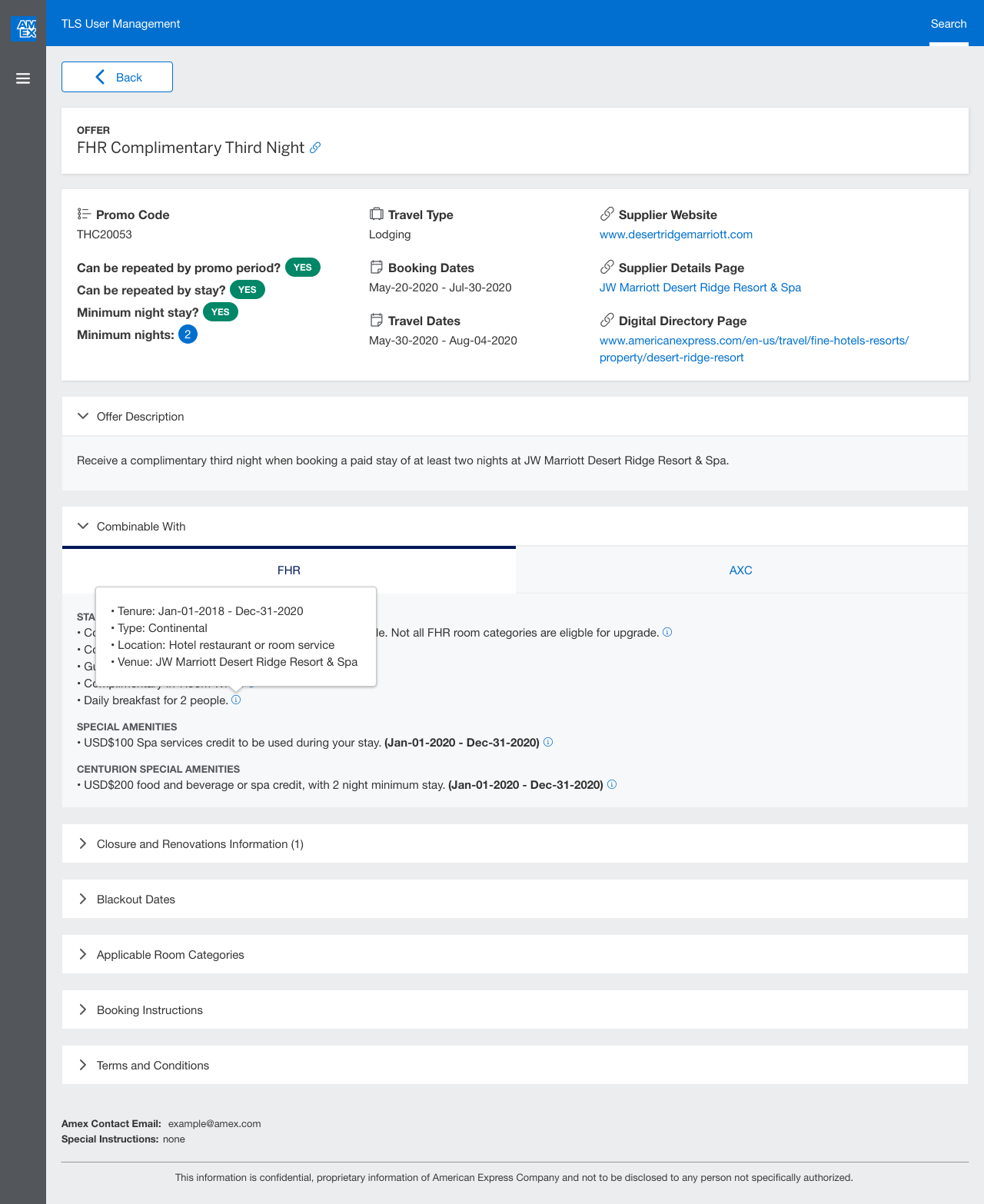Open JW Marriott Desert Ridge details link

700,288
